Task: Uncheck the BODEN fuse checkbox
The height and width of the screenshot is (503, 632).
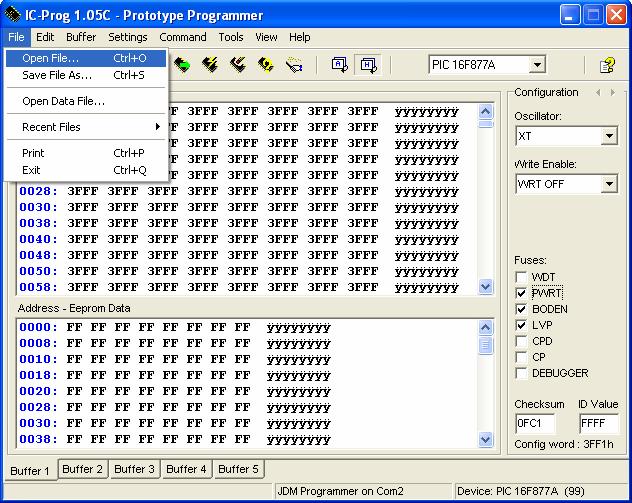Action: pyautogui.click(x=521, y=309)
